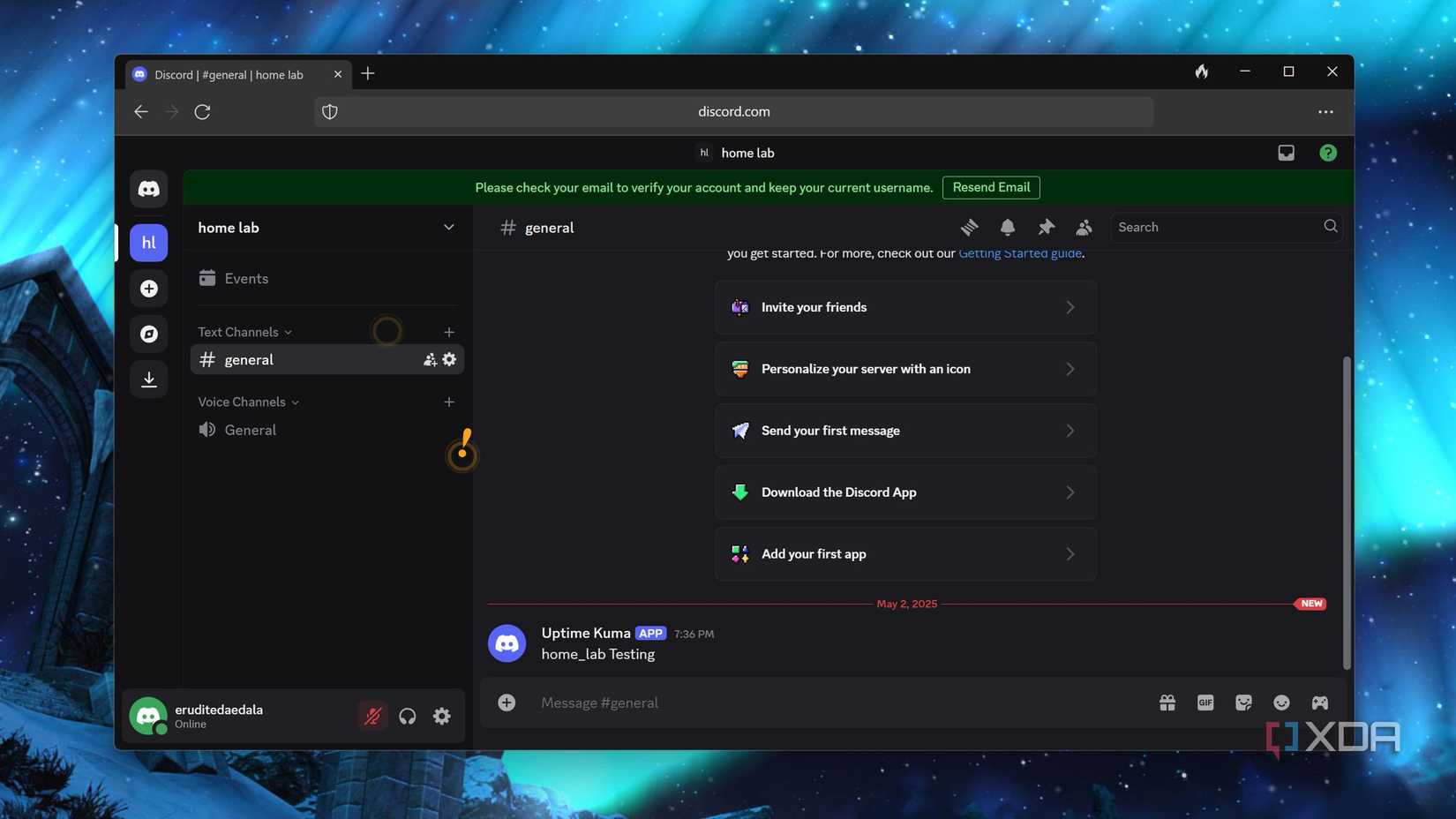Open the Download the Discord App card
The image size is (1456, 819).
[x=906, y=492]
